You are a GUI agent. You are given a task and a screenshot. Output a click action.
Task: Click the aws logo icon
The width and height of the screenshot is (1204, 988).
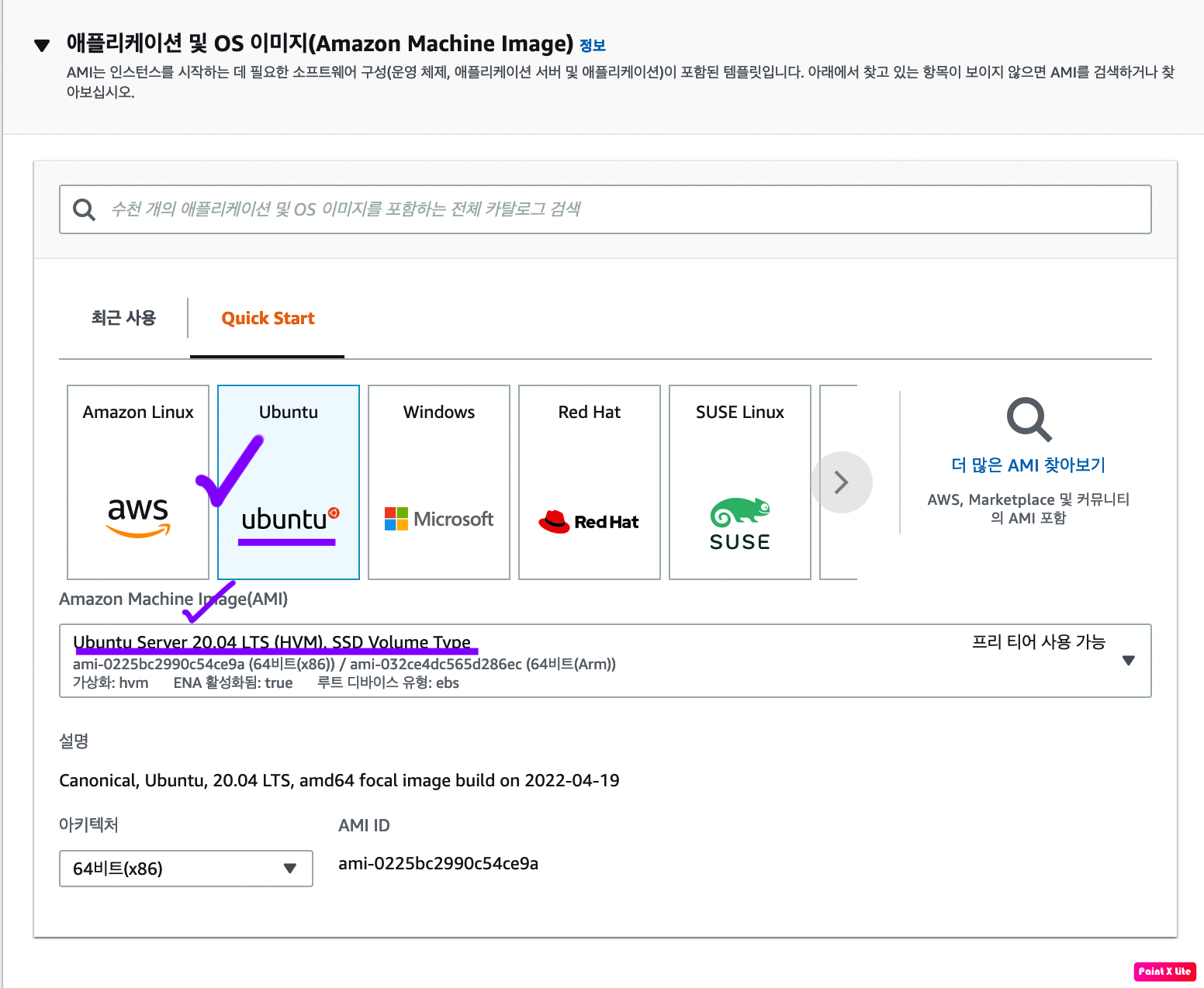138,517
